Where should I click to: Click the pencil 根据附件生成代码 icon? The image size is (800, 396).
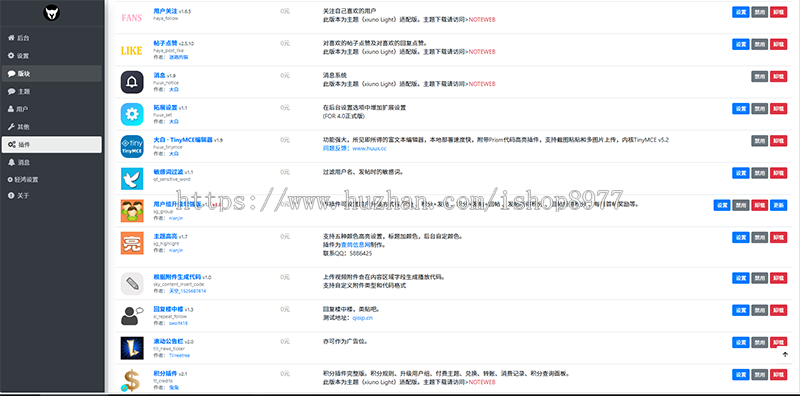point(132,284)
